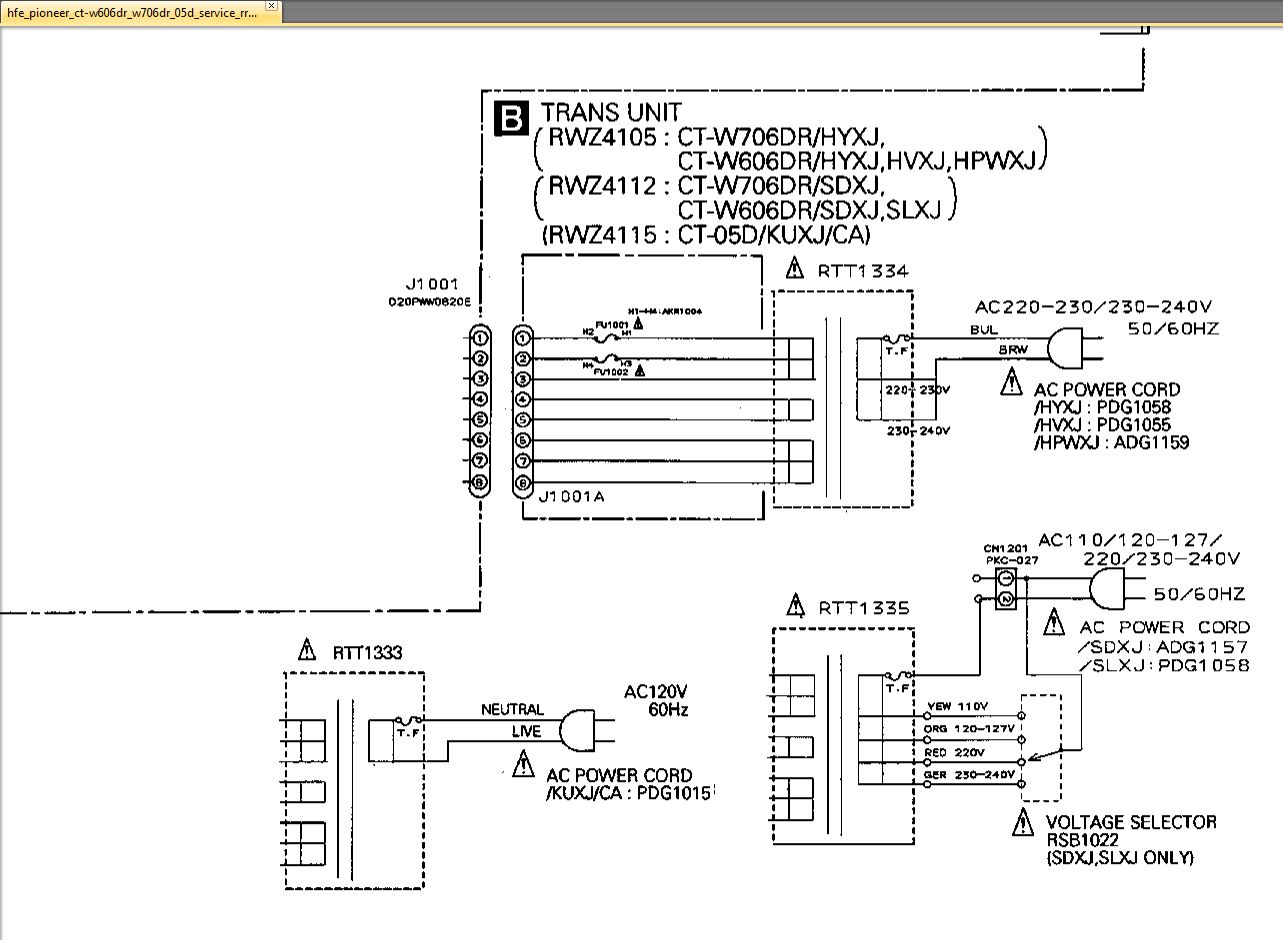Click the 'RSB1022' part number

coord(1083,841)
